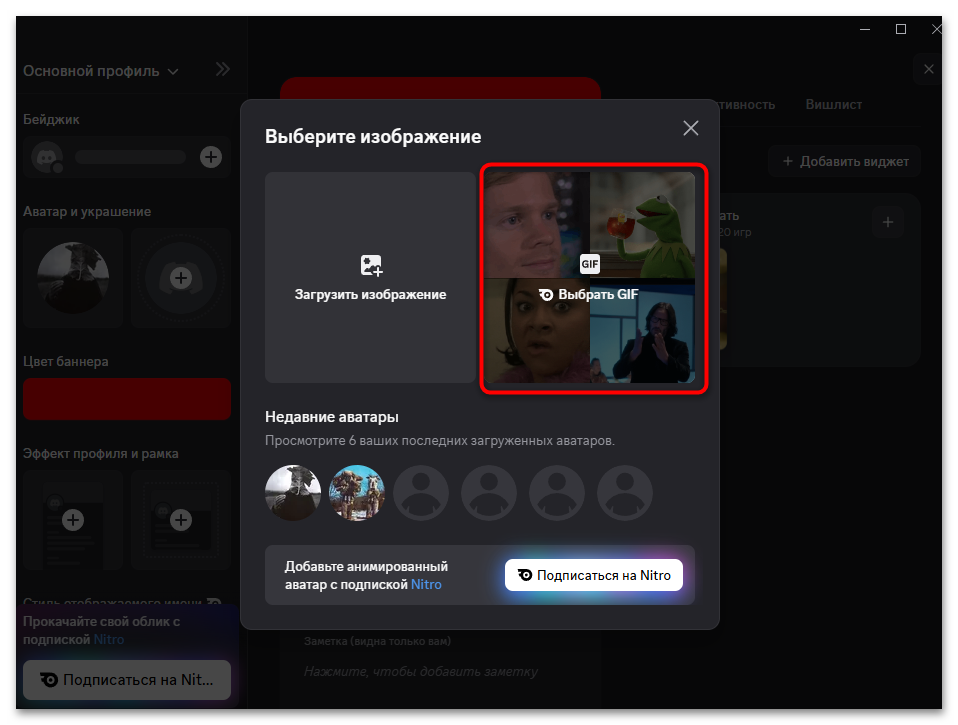Click the Цвет баннера label

[66, 362]
